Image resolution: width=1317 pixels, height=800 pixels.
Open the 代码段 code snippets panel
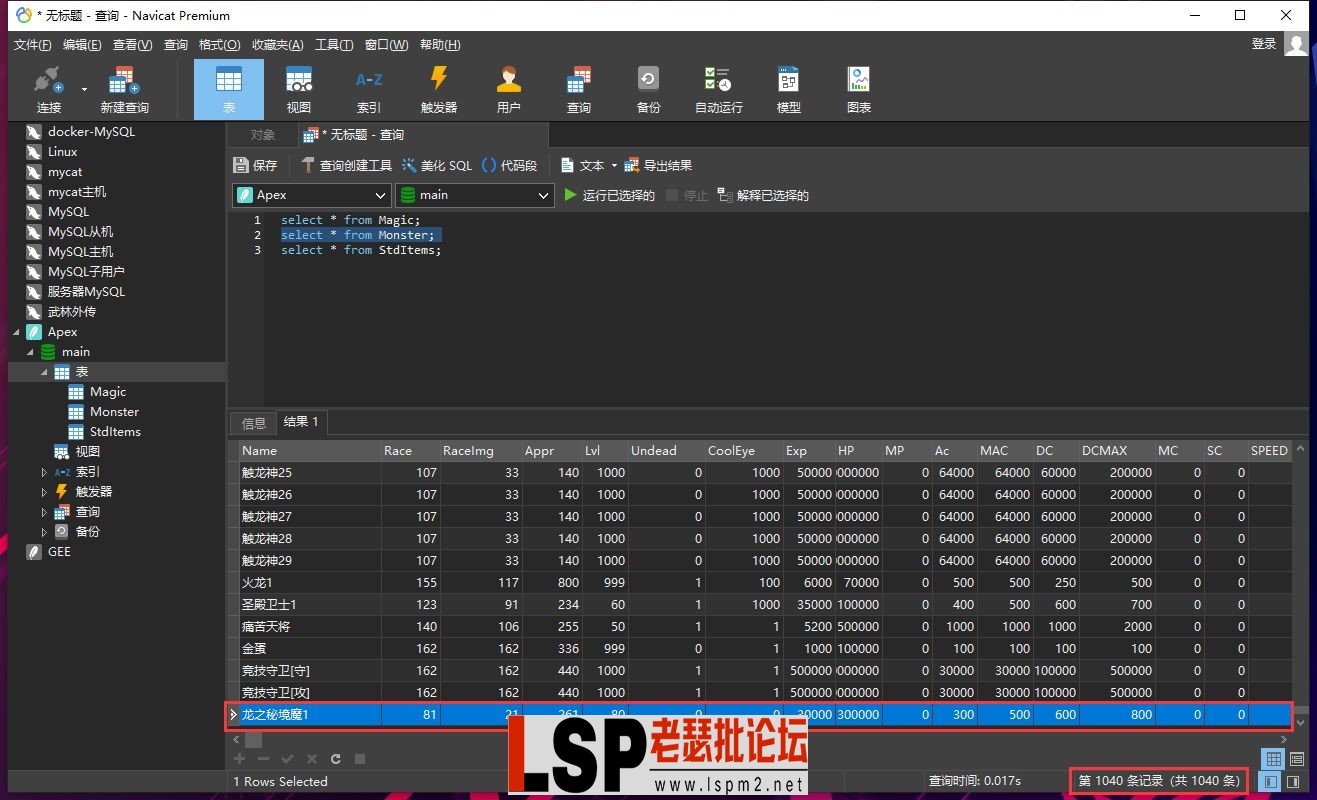[x=509, y=165]
